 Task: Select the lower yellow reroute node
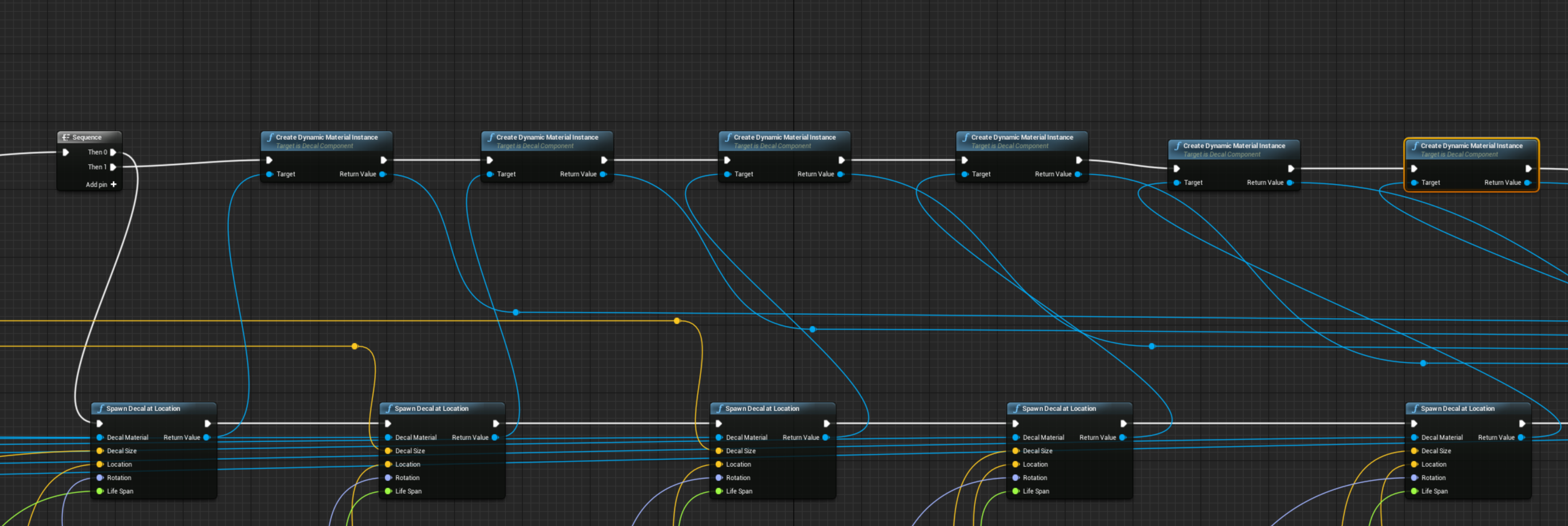coord(355,346)
